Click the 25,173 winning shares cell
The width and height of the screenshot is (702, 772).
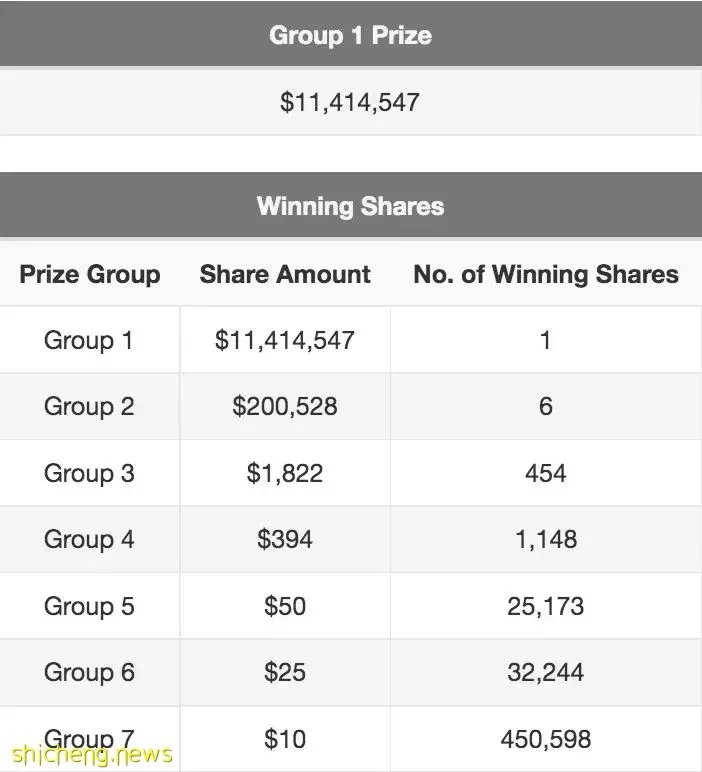546,606
